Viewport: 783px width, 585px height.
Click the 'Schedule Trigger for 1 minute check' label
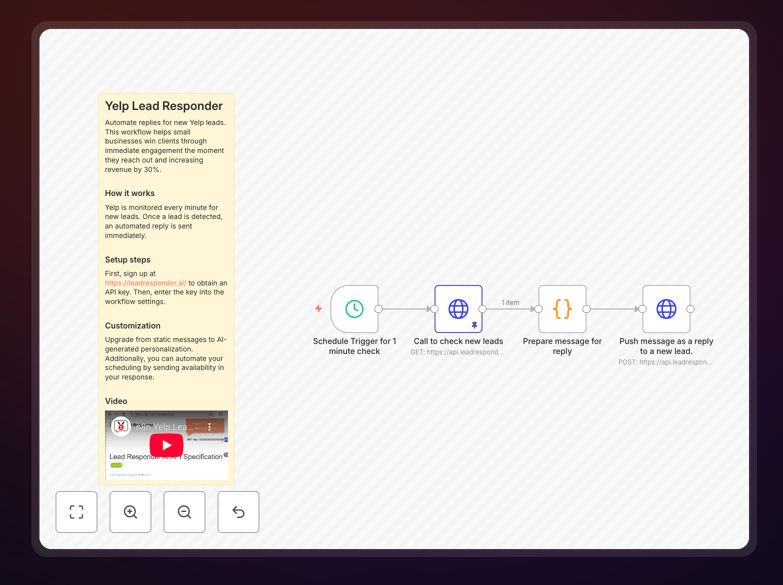[x=355, y=346]
